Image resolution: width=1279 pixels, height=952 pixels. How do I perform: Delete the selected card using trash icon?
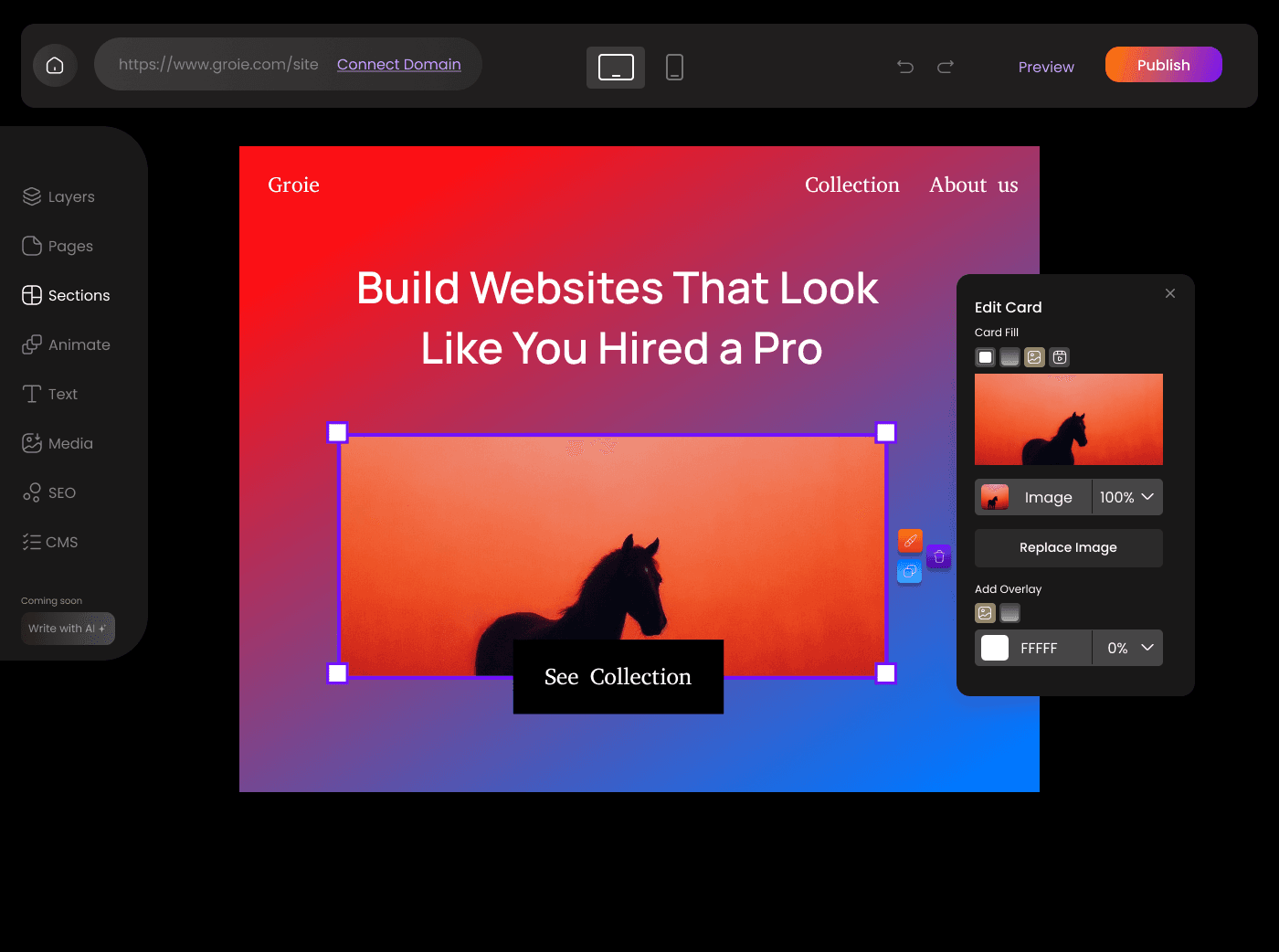[x=938, y=555]
